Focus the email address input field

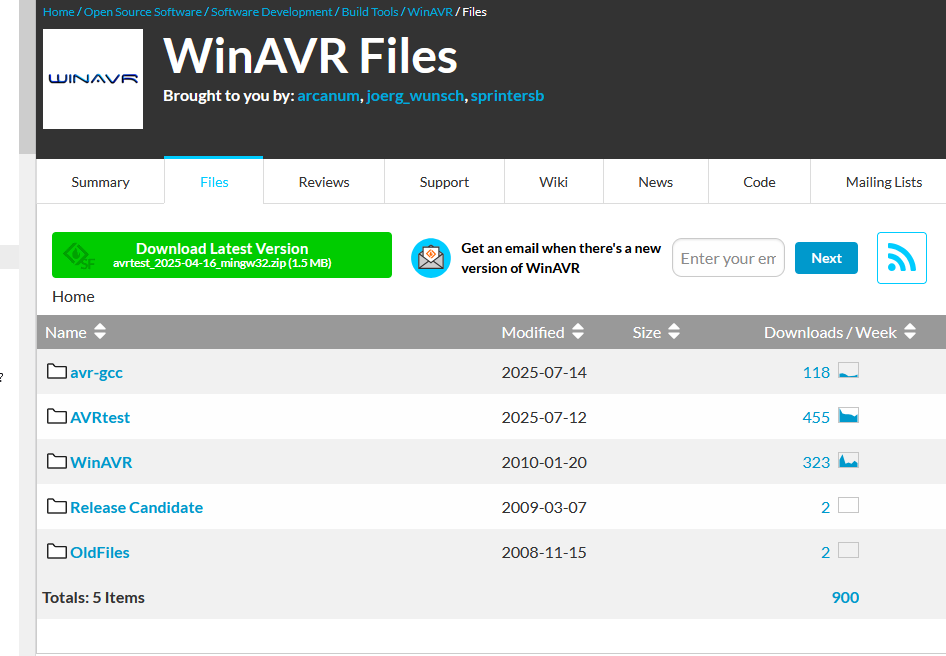click(x=728, y=258)
